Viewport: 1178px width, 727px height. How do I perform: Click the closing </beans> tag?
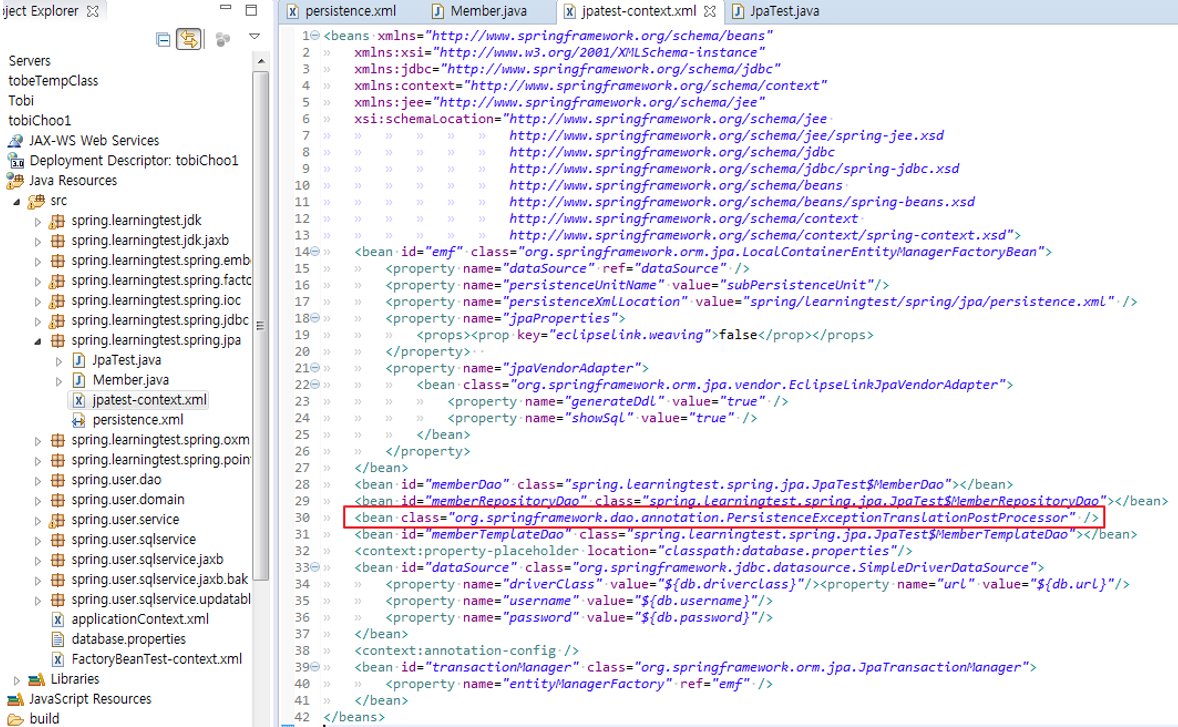click(354, 716)
